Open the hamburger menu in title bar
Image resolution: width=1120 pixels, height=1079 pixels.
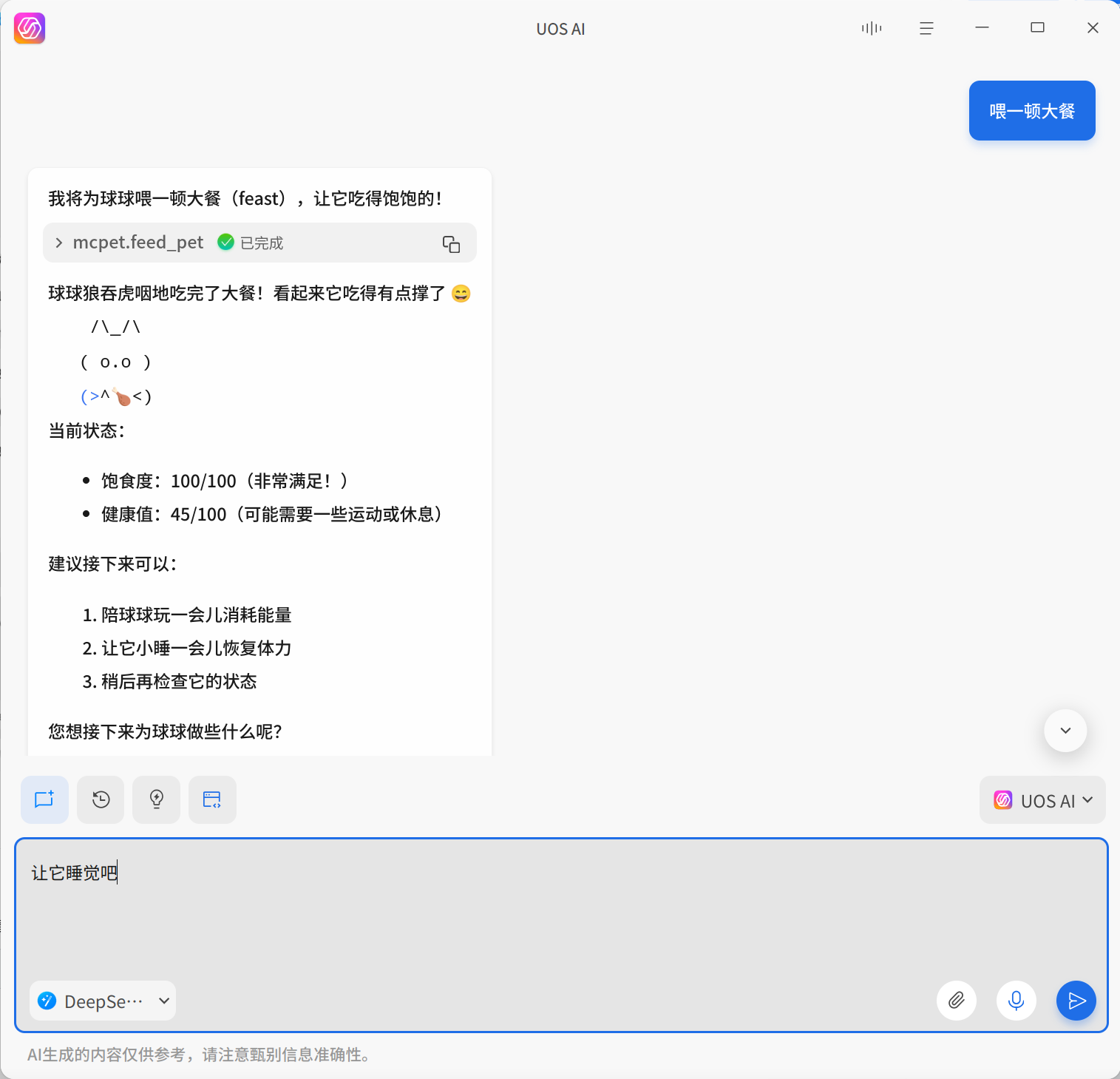coord(926,28)
